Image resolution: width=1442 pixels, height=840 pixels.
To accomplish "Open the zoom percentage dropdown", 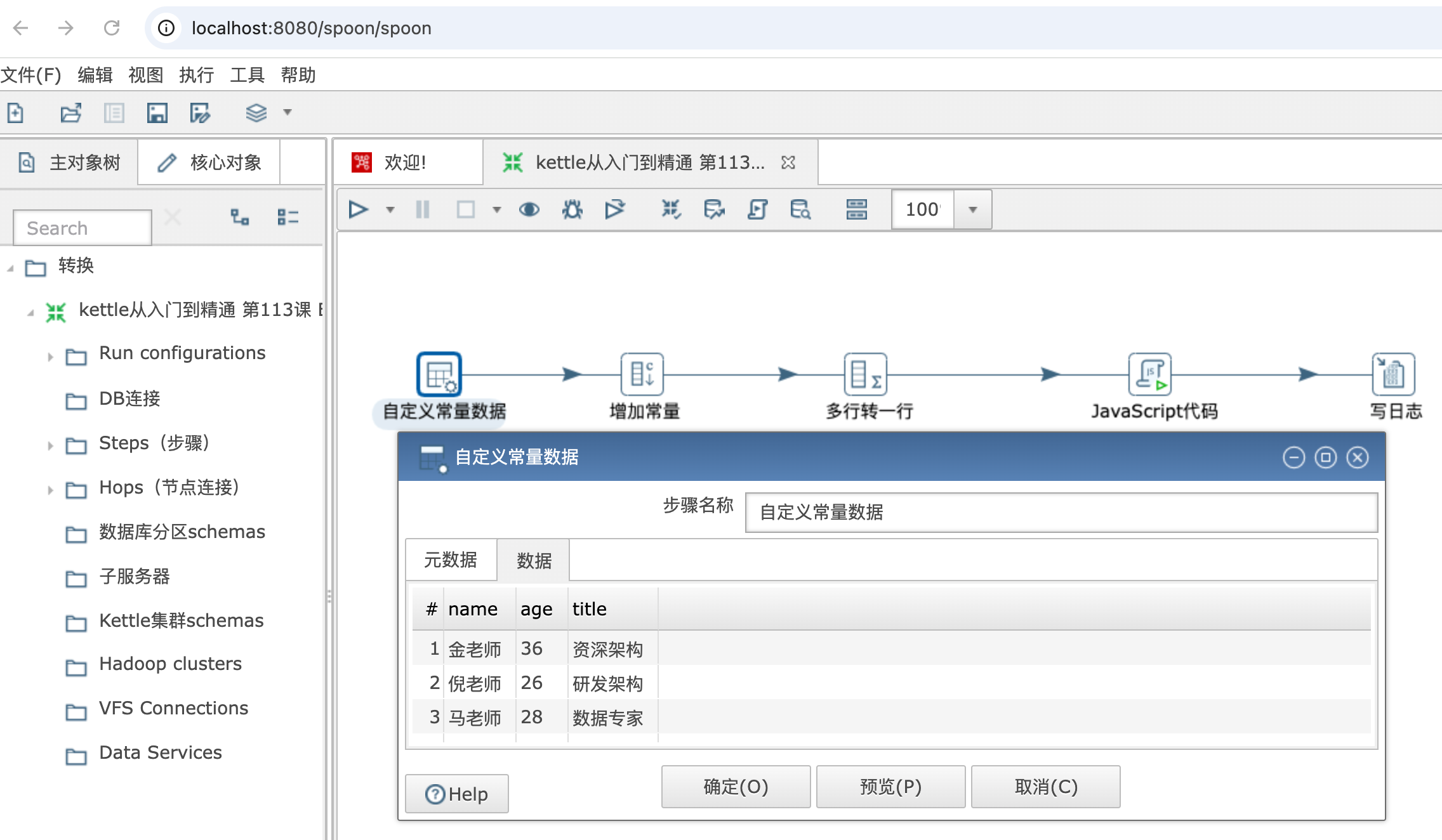I will (972, 209).
